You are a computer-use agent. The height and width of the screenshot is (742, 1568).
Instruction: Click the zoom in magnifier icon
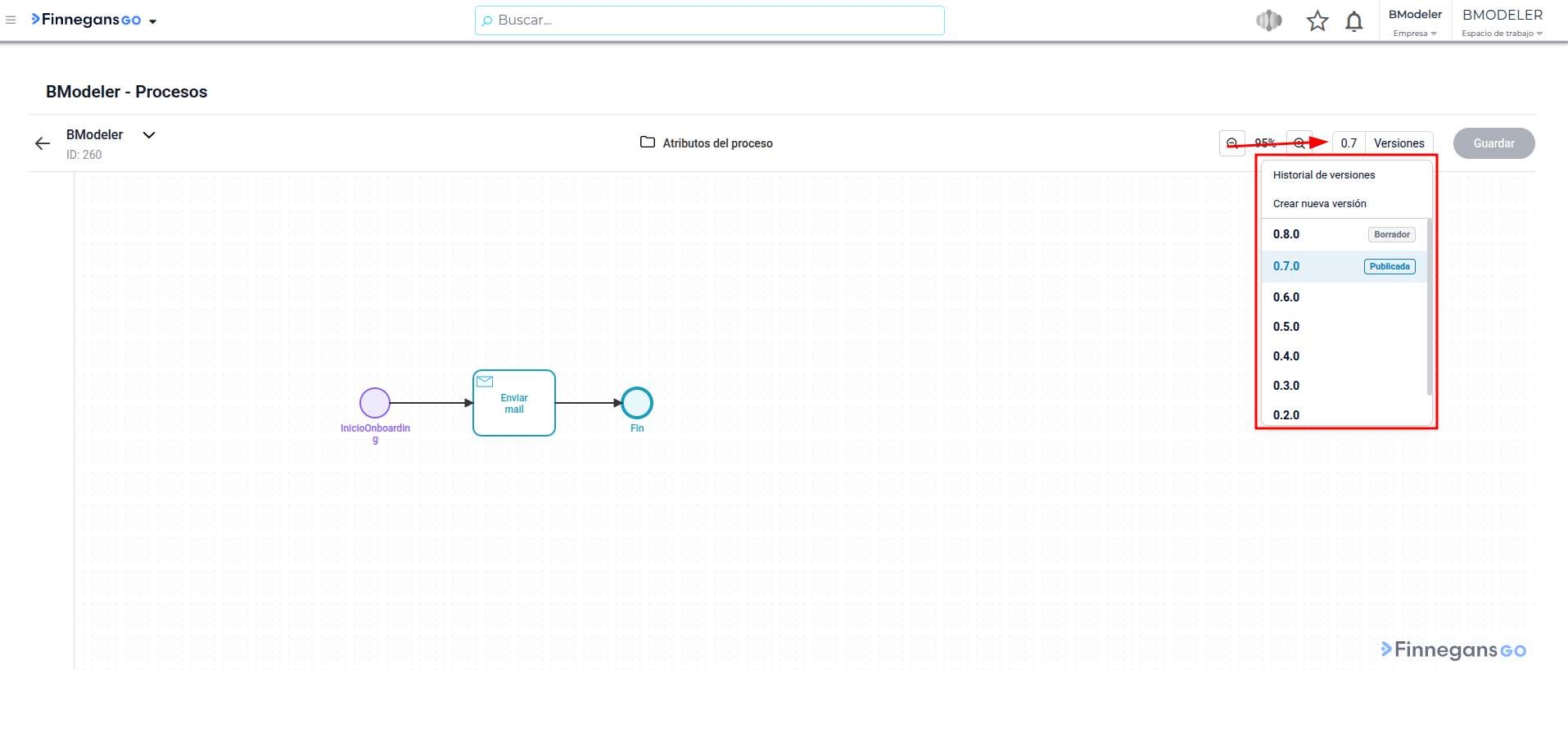(x=1299, y=143)
